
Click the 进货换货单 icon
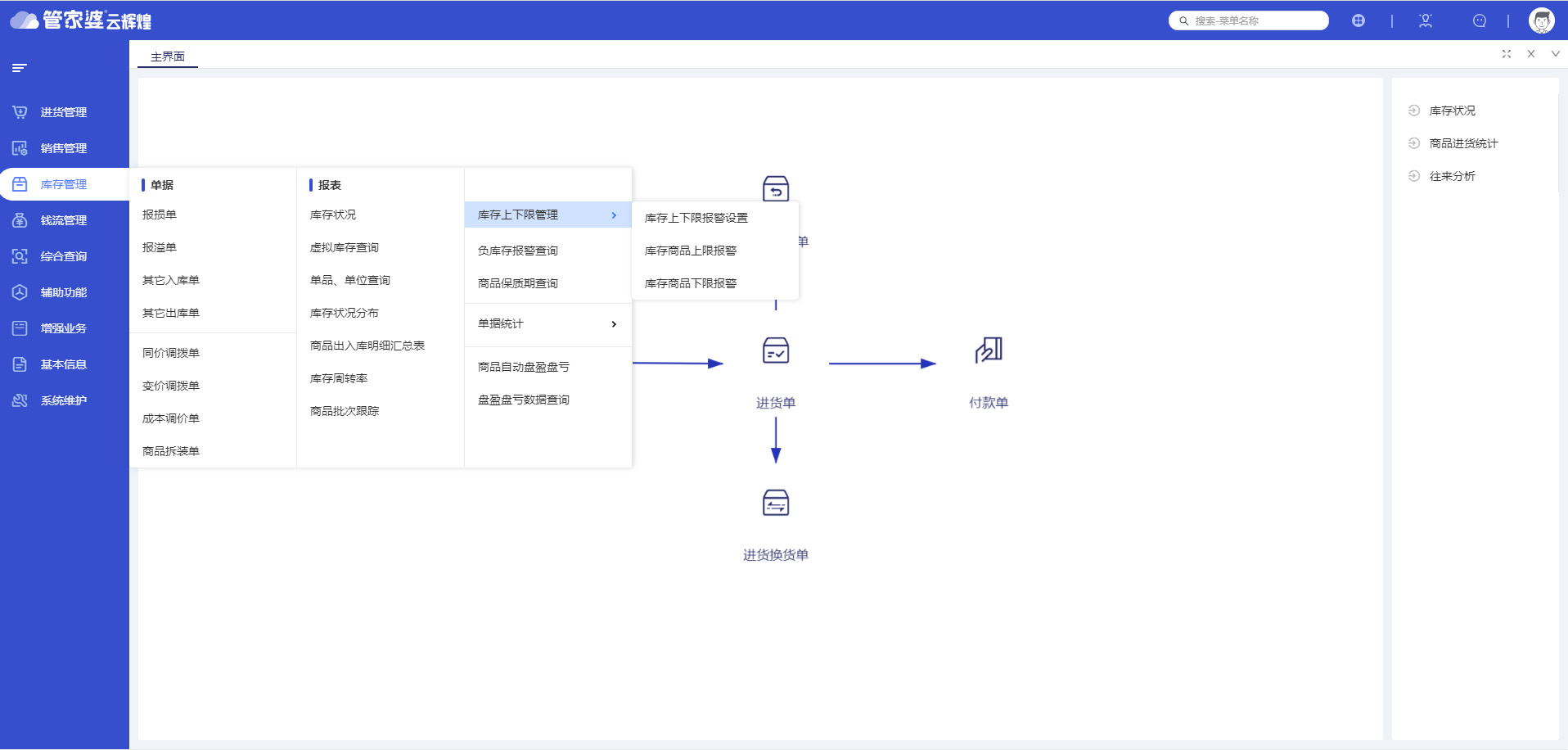pos(775,503)
